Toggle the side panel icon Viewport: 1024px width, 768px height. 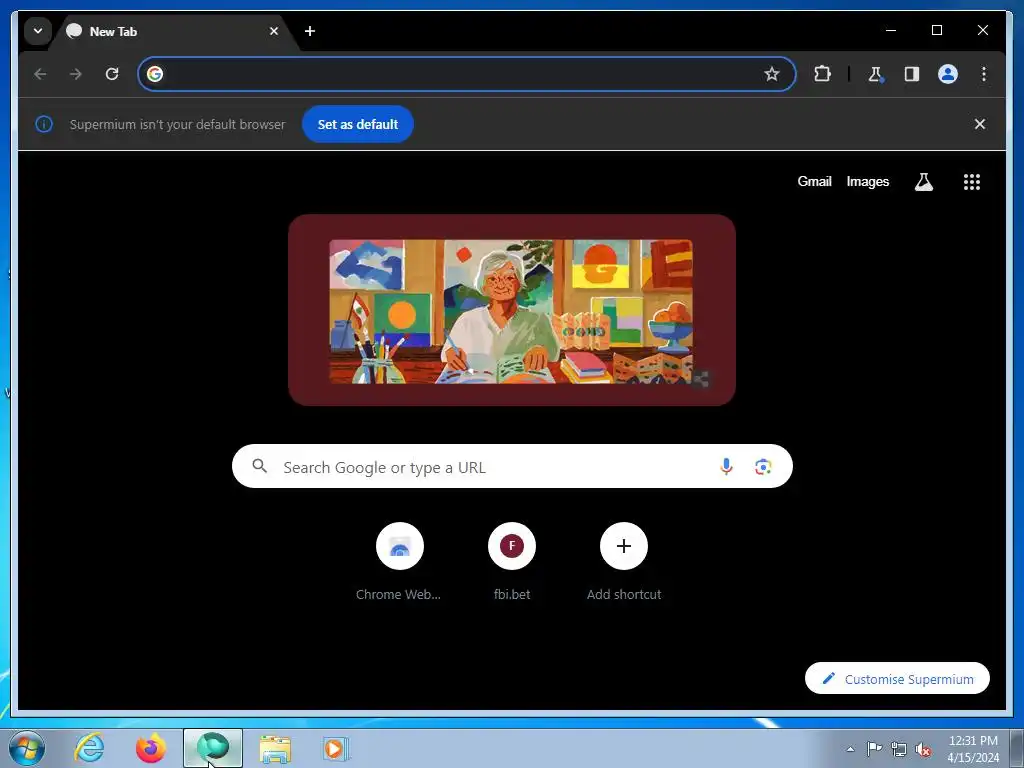click(x=912, y=74)
